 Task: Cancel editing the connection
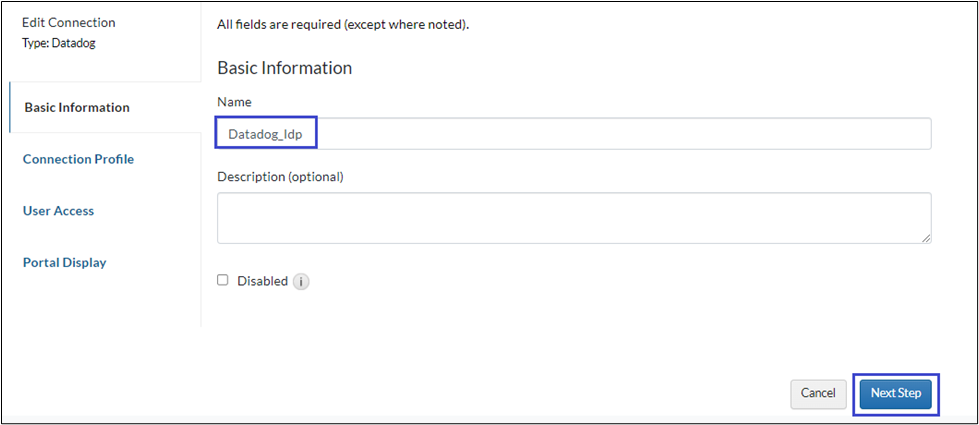(x=818, y=394)
